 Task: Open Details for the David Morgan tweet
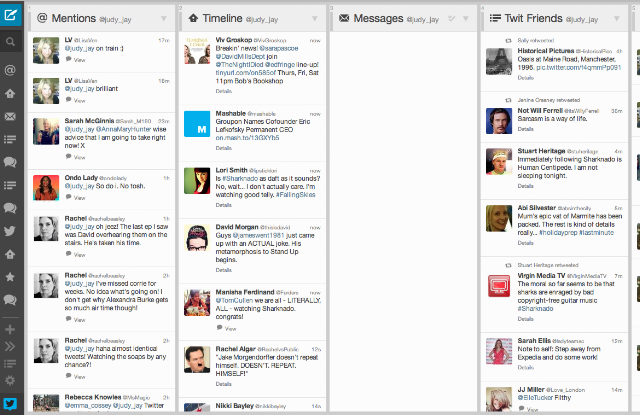(x=224, y=270)
